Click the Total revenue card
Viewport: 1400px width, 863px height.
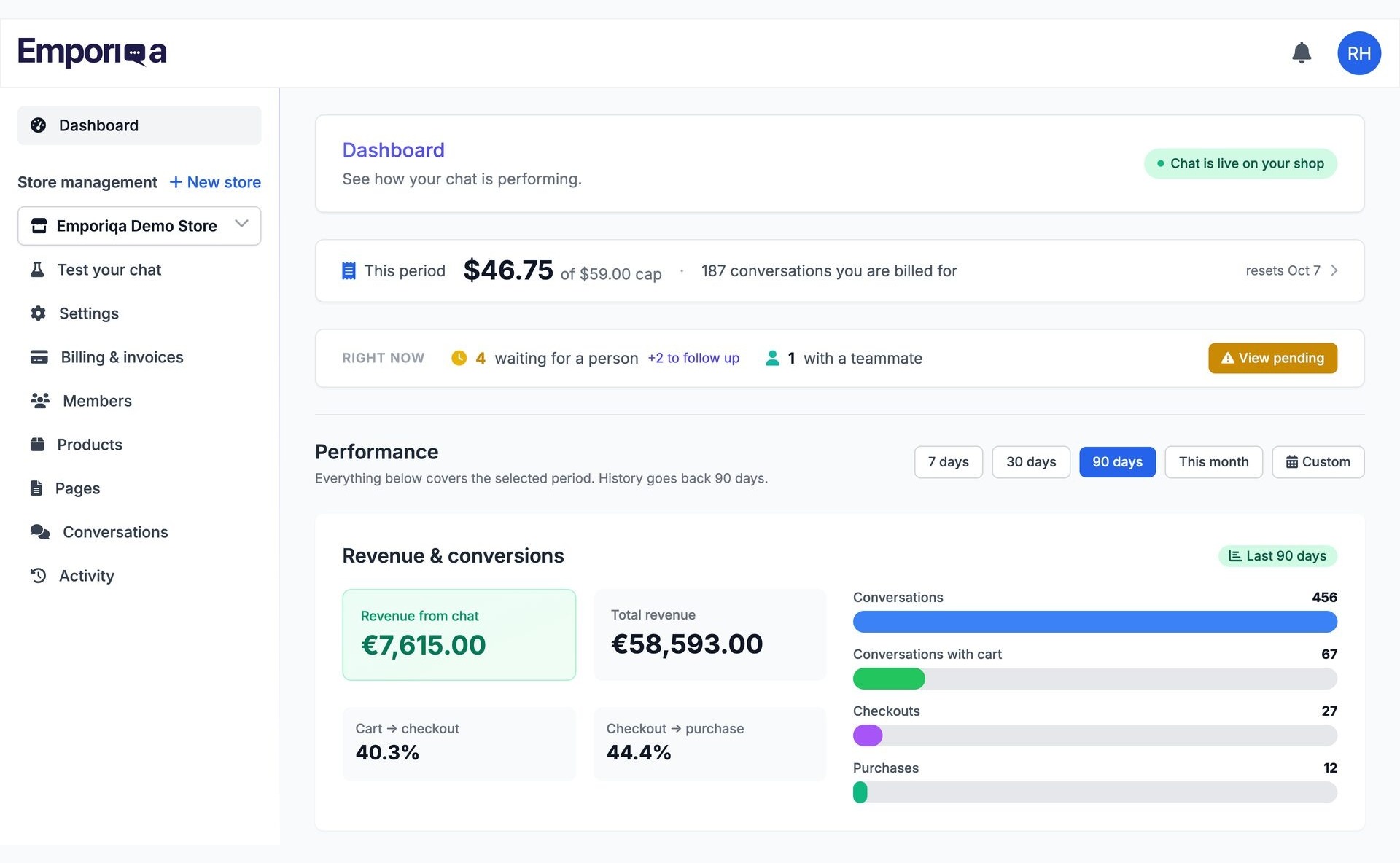tap(709, 635)
